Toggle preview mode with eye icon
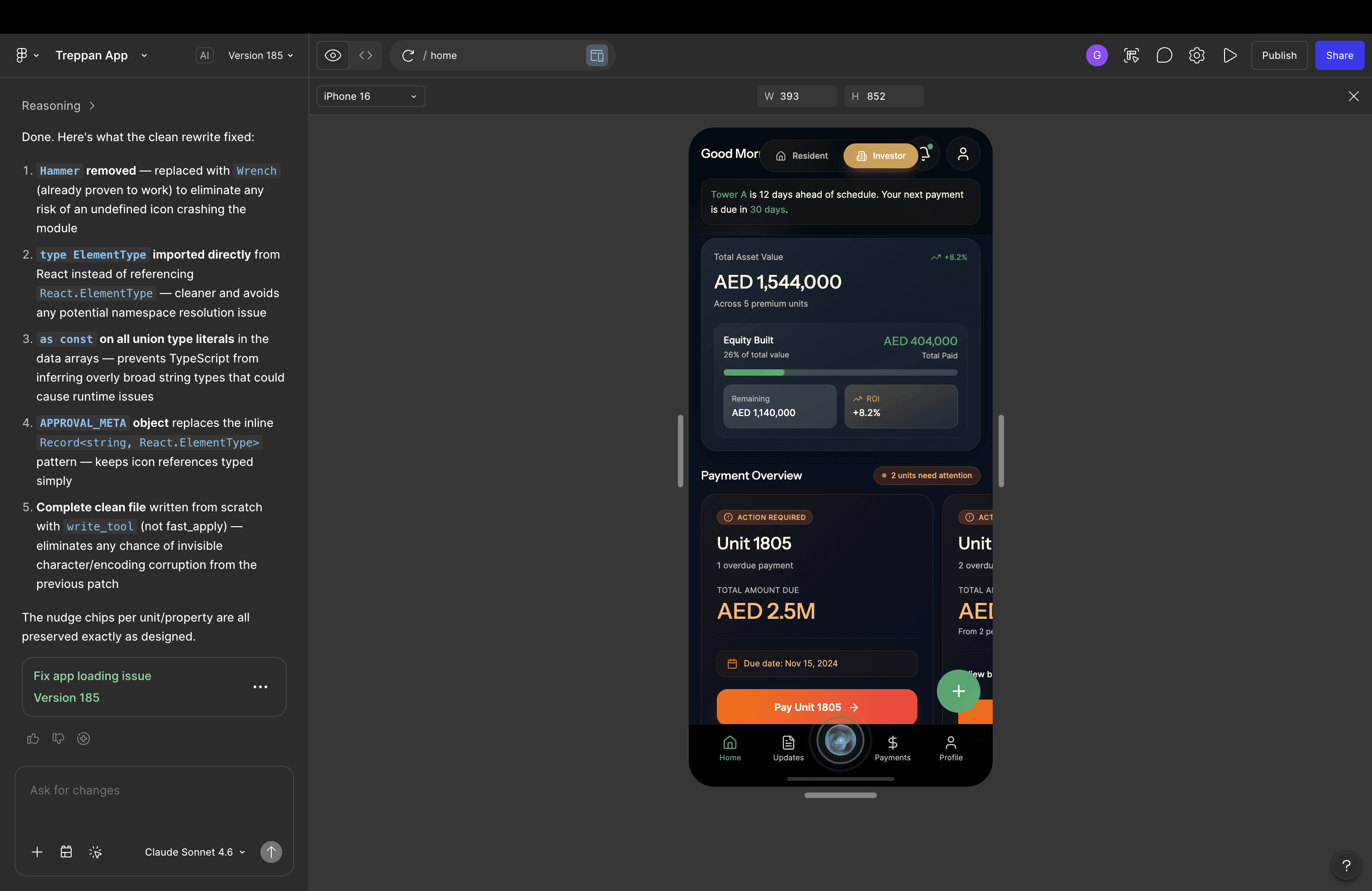Image resolution: width=1372 pixels, height=891 pixels. coord(333,55)
